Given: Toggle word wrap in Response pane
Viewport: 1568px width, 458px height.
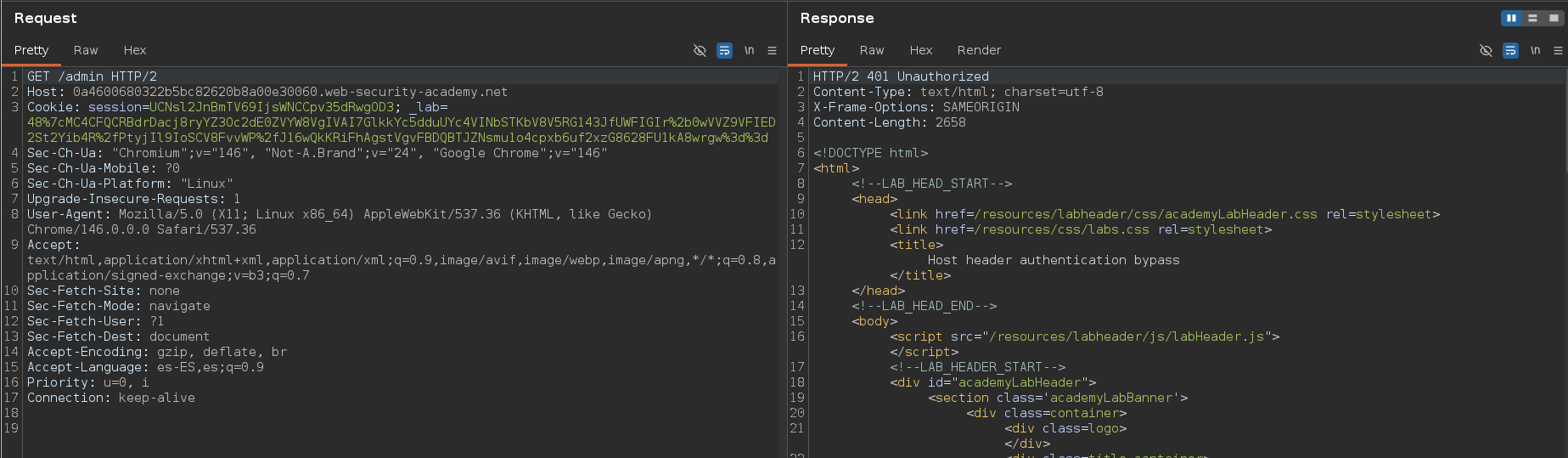Looking at the screenshot, I should [1510, 51].
